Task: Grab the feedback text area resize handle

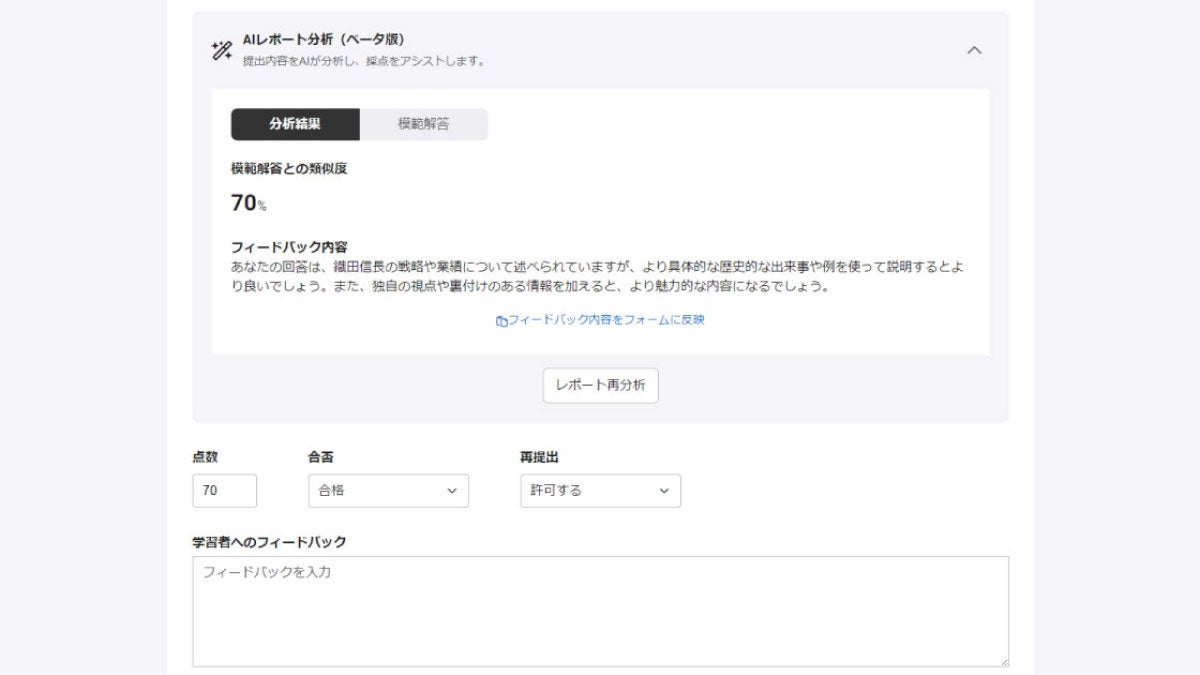Action: (1003, 661)
